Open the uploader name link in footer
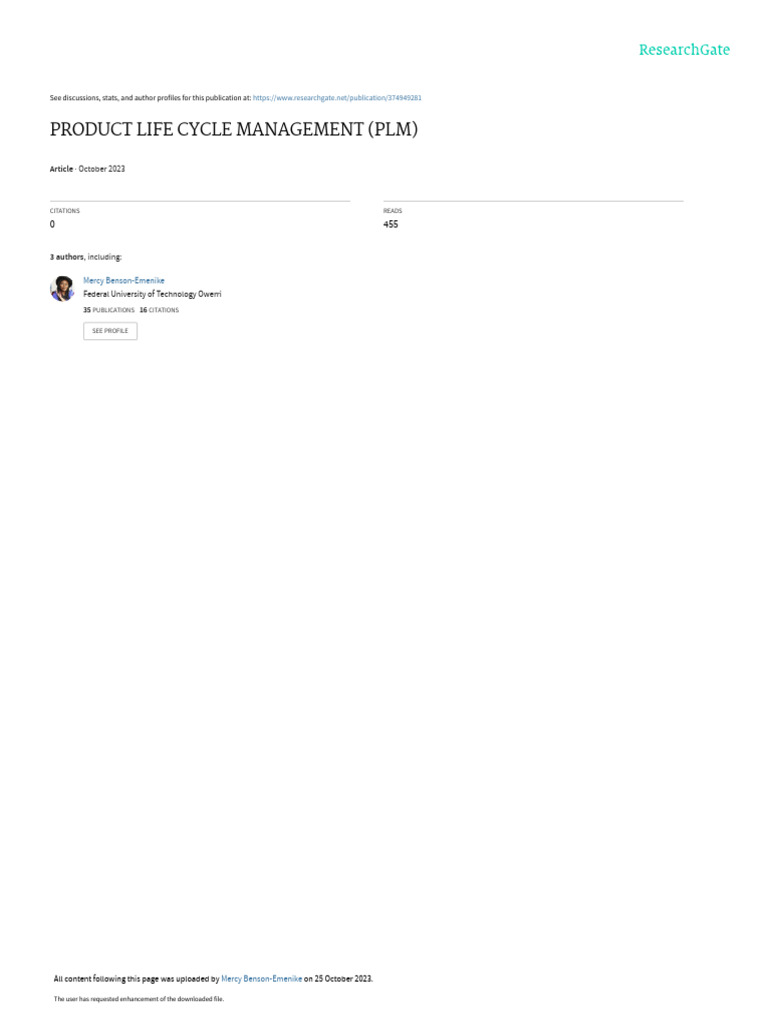Screen dimensions: 768x1024 (261, 979)
